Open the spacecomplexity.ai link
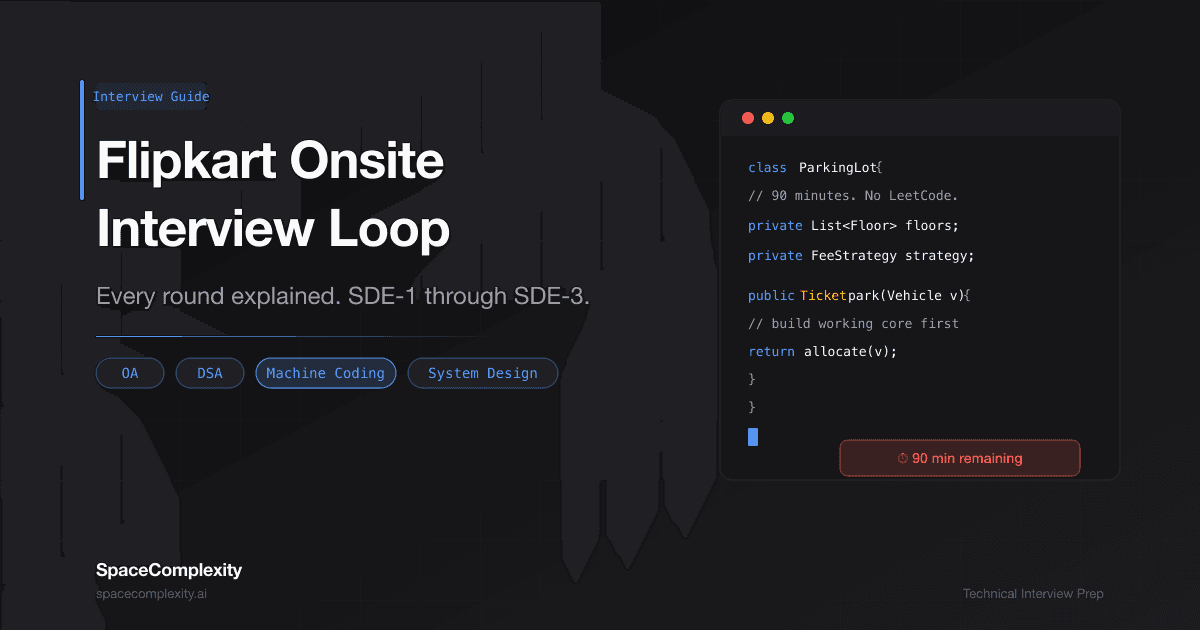The height and width of the screenshot is (630, 1200). coord(152,594)
